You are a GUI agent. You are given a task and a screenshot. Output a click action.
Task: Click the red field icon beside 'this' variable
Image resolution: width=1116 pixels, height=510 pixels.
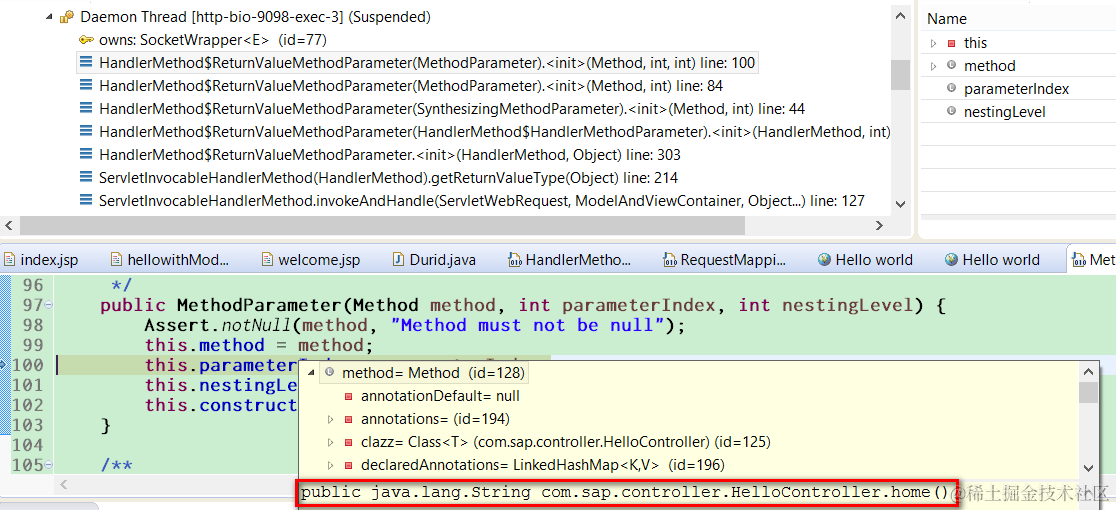click(952, 43)
